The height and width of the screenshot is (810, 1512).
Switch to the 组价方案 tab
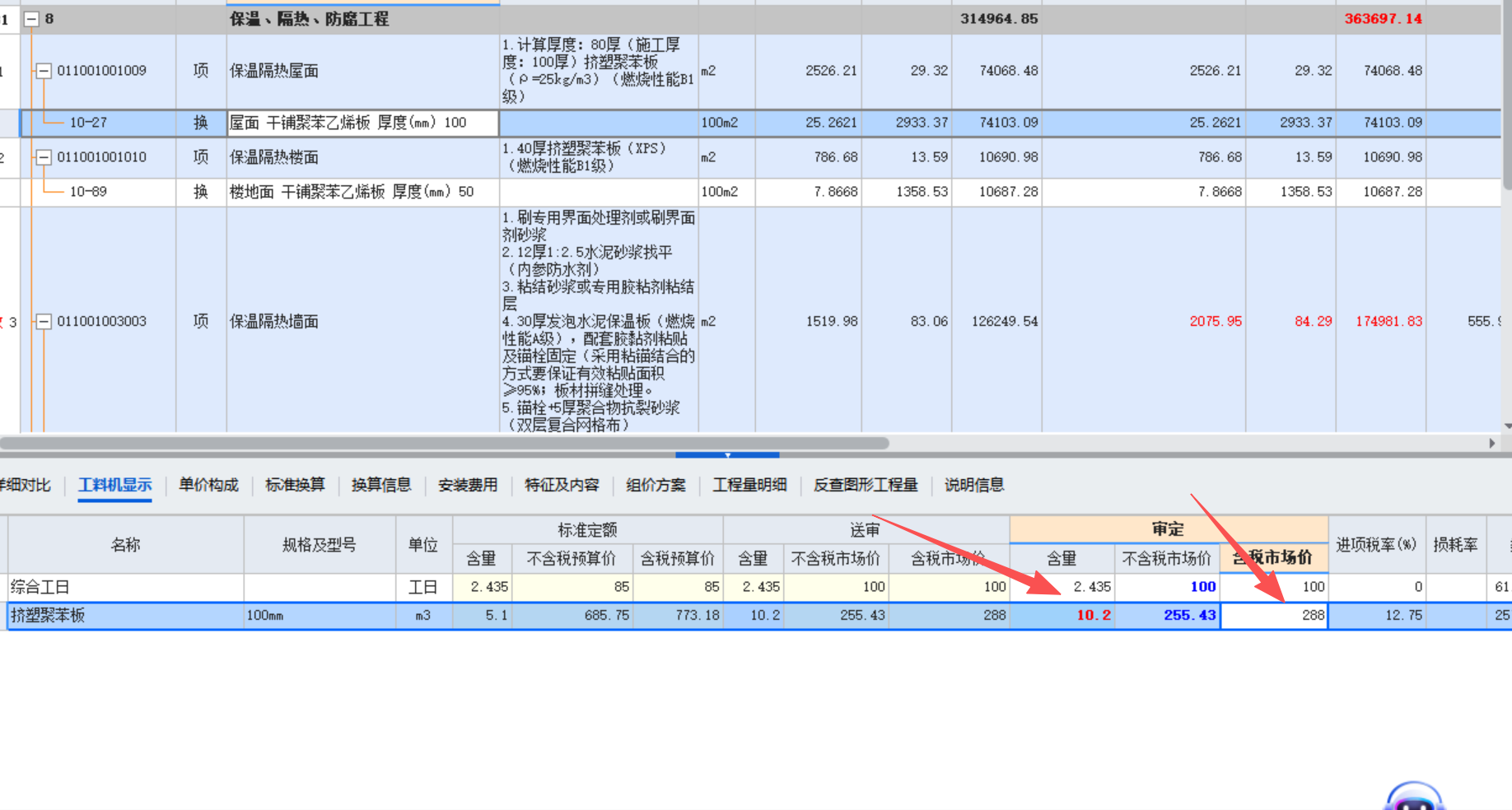[656, 485]
